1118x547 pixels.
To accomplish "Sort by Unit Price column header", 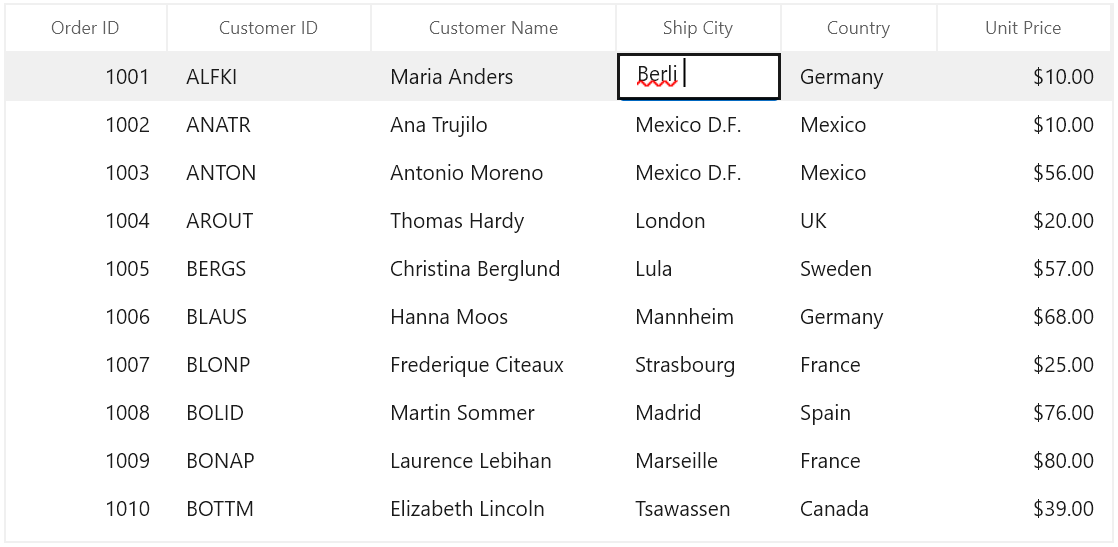I will (1023, 28).
